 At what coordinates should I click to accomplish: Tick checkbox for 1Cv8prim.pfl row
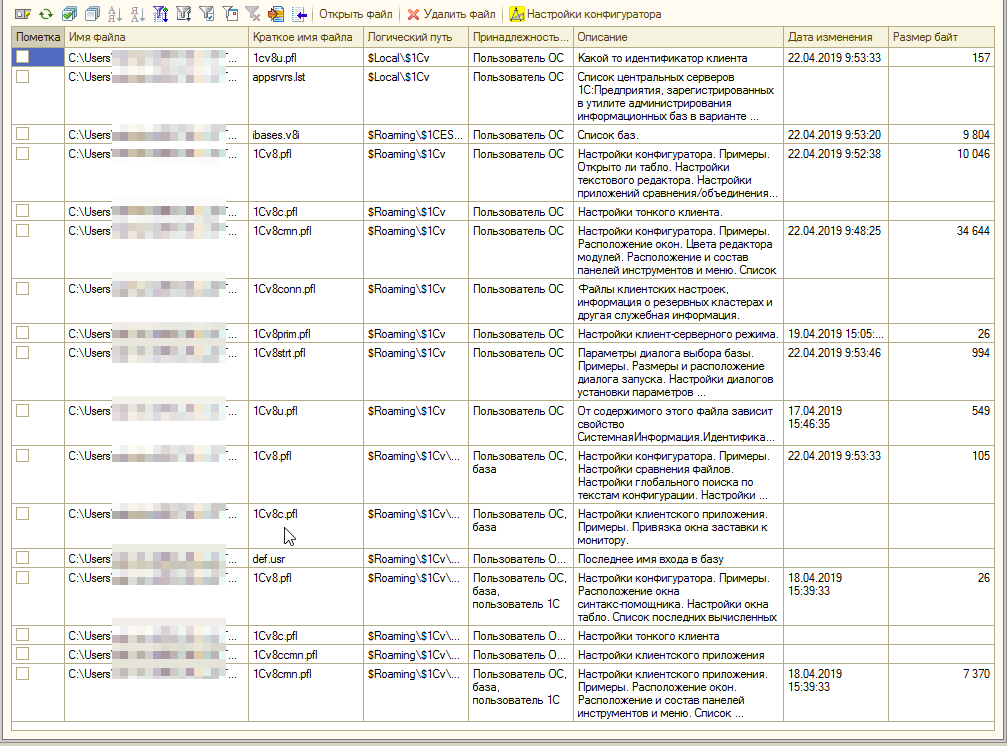[x=22, y=333]
